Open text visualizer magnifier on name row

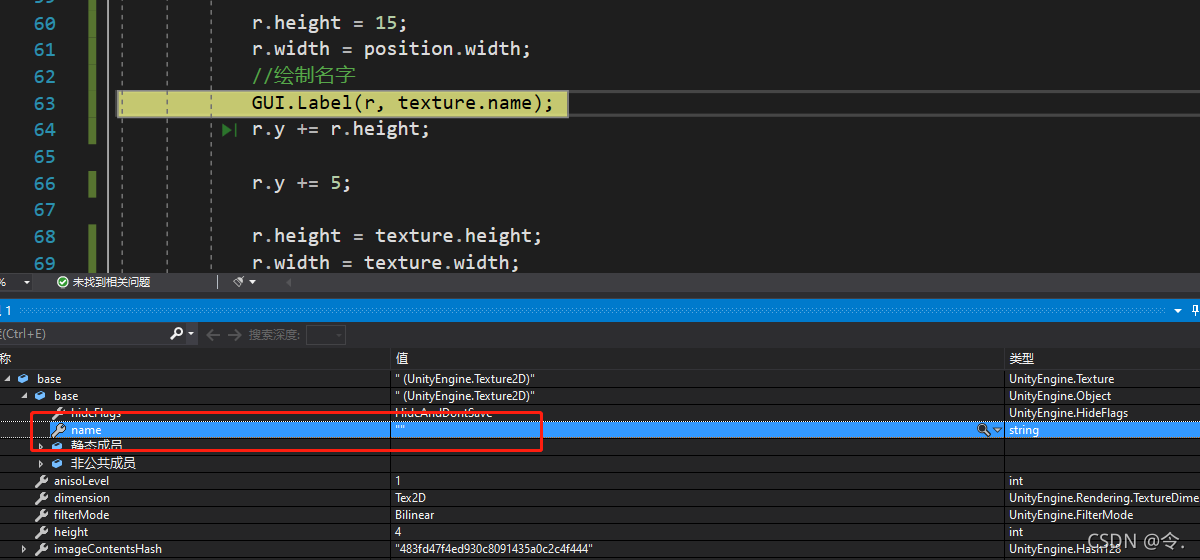tap(984, 430)
